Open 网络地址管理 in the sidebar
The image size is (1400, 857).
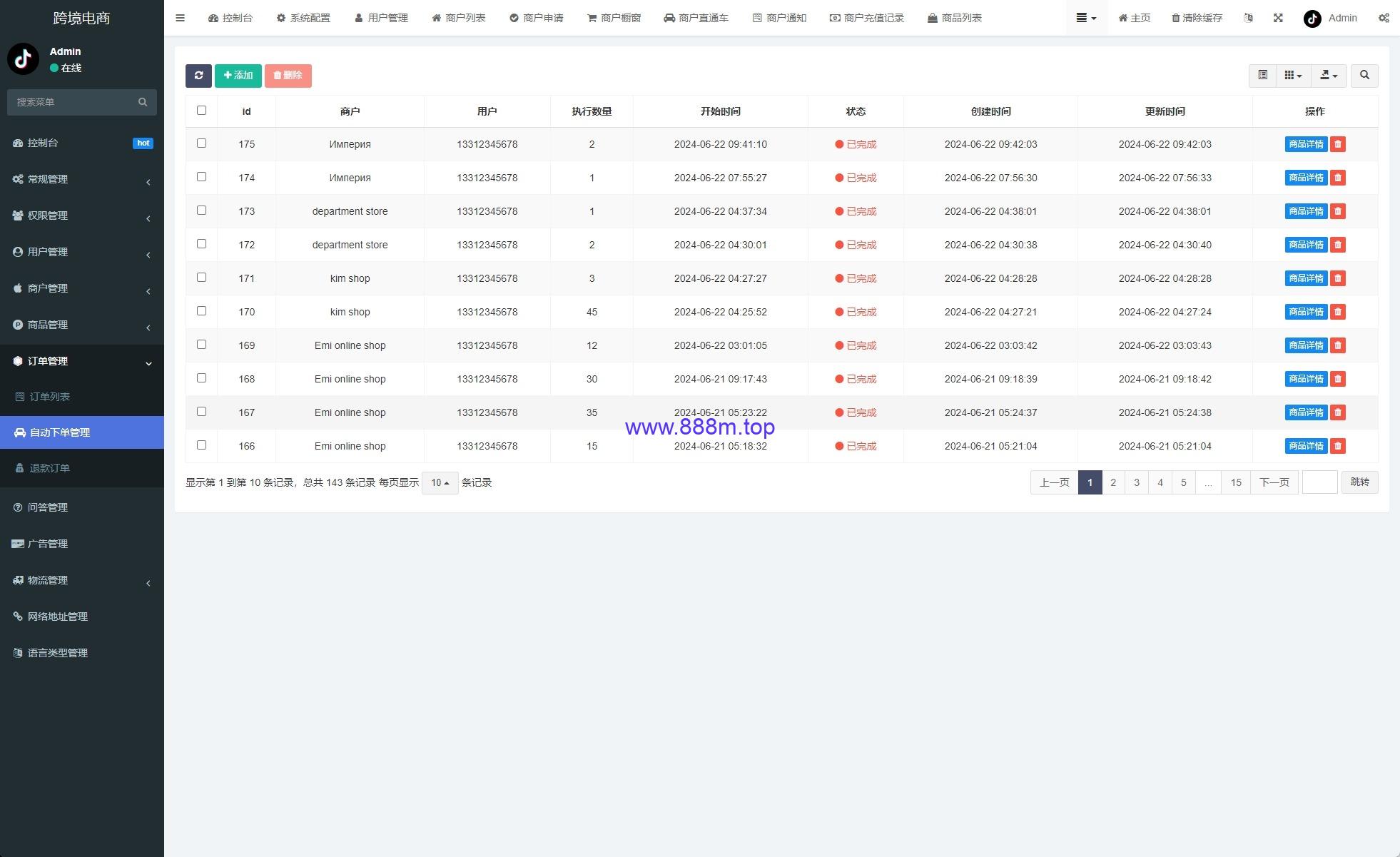click(82, 617)
